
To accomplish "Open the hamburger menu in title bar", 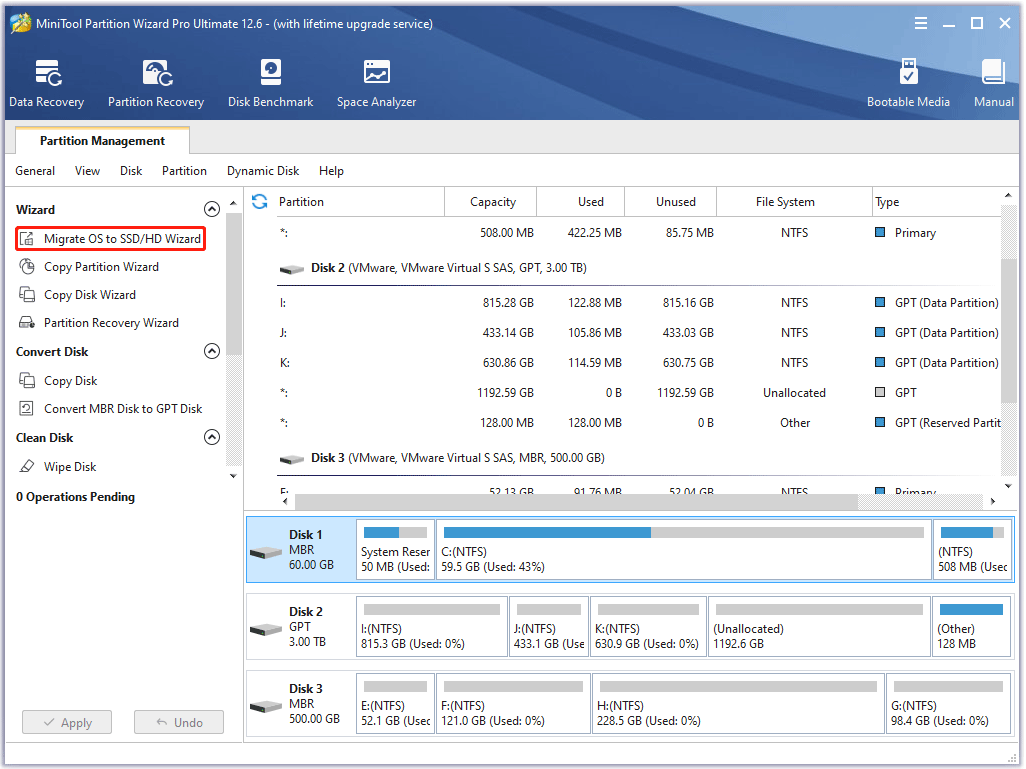I will click(921, 24).
